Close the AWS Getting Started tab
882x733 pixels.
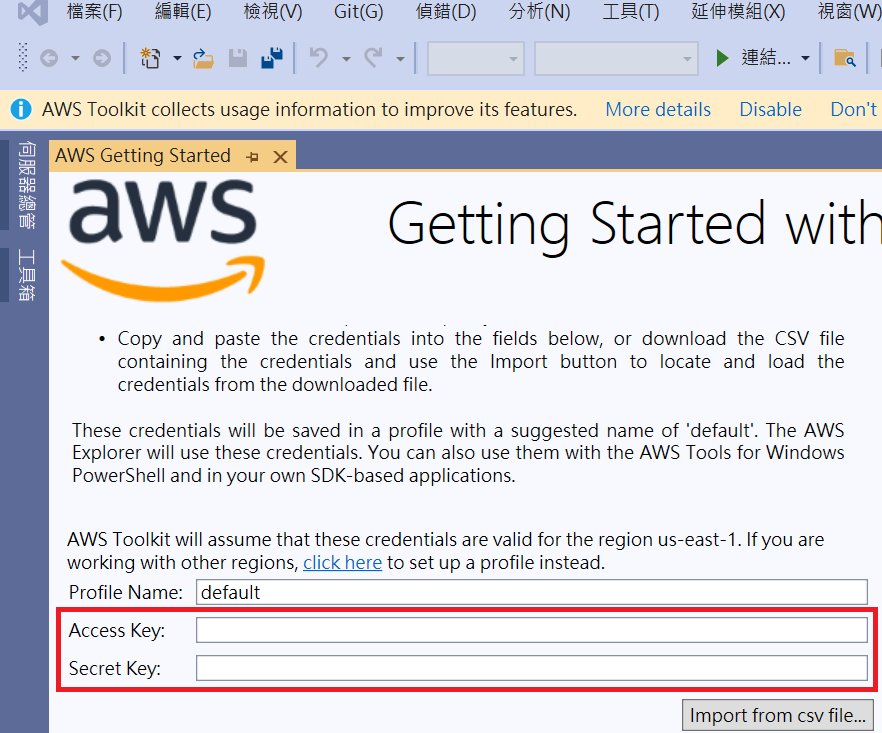pos(280,157)
